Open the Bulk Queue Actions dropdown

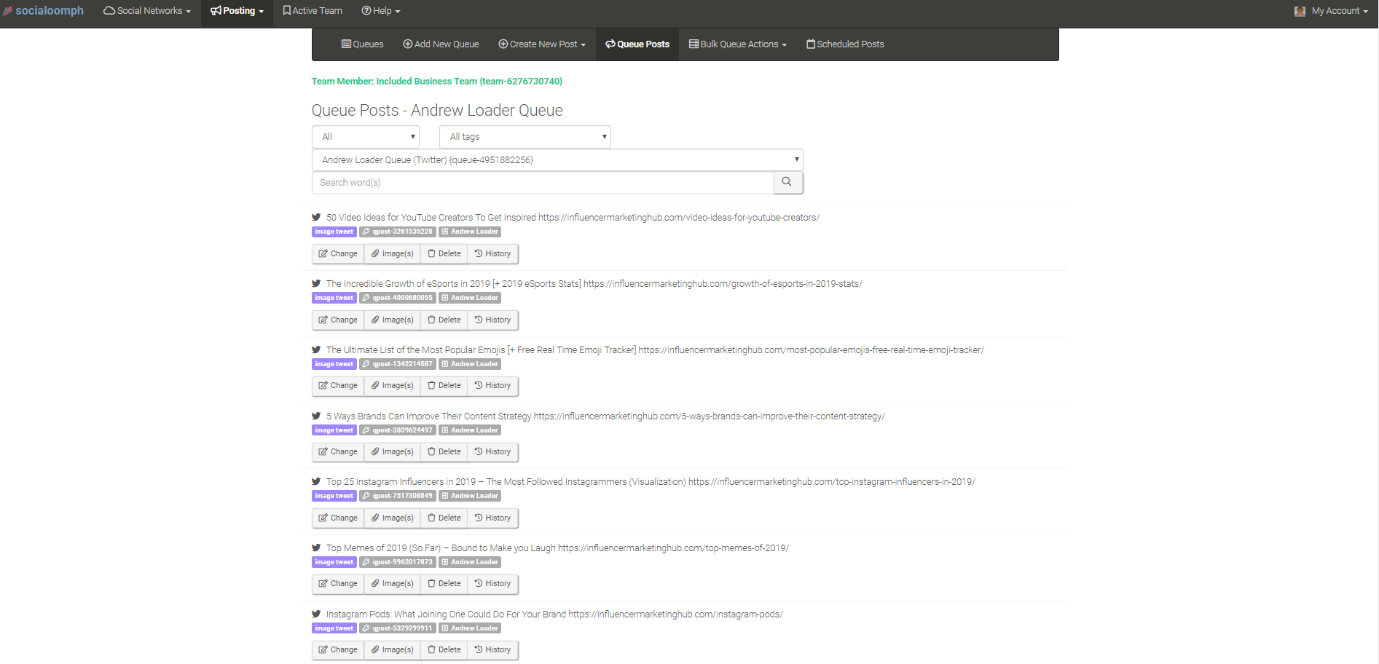(x=738, y=44)
